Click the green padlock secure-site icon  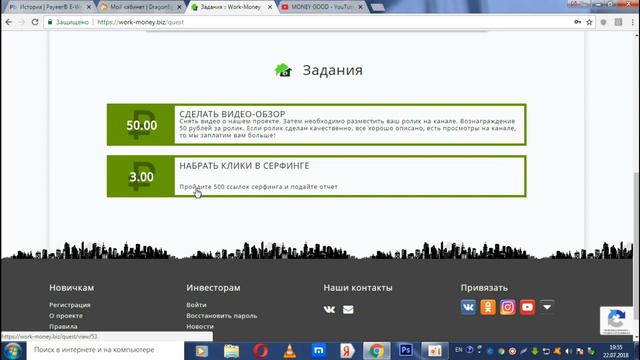(50, 22)
